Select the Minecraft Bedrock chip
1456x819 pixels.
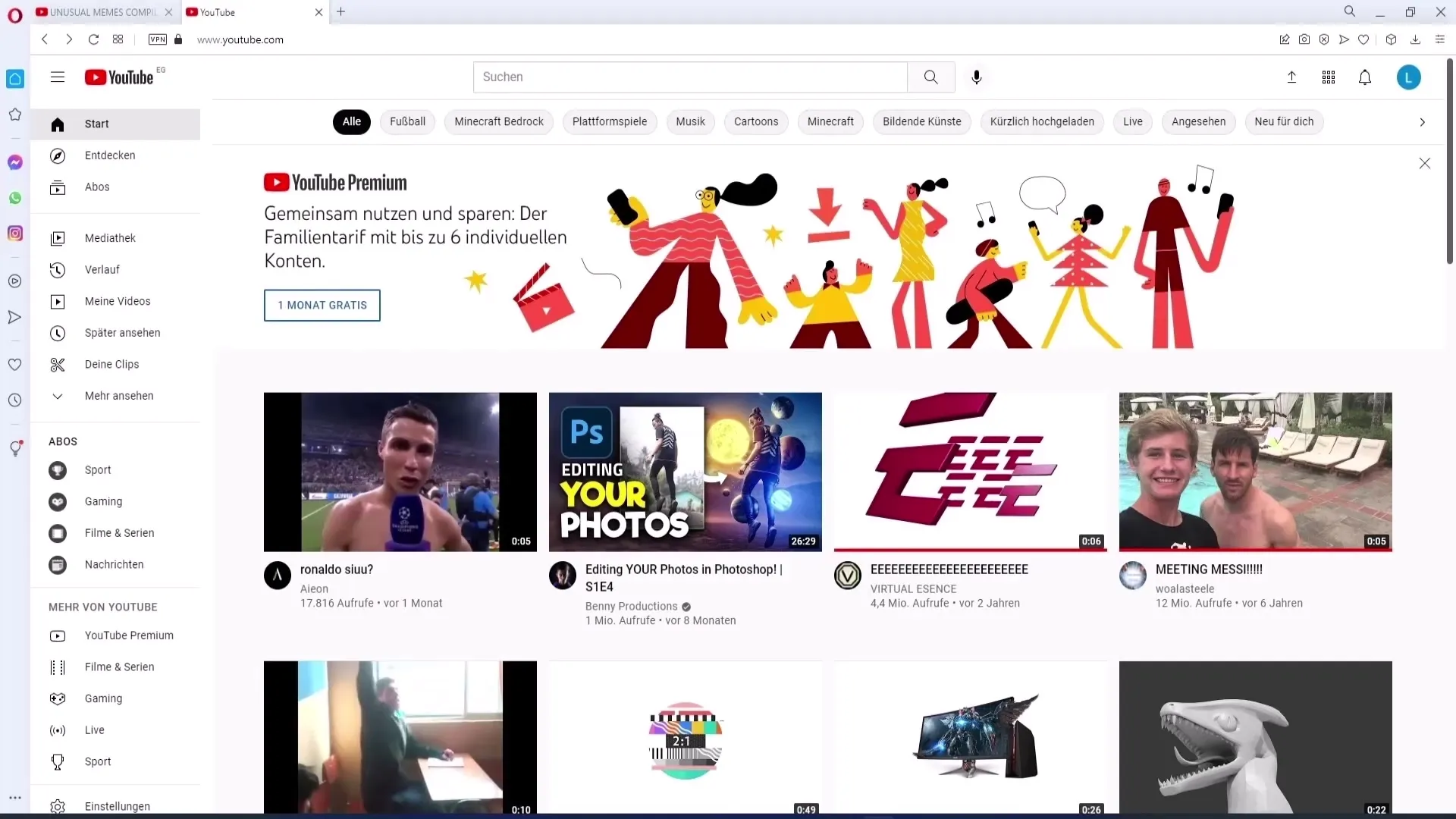point(499,121)
